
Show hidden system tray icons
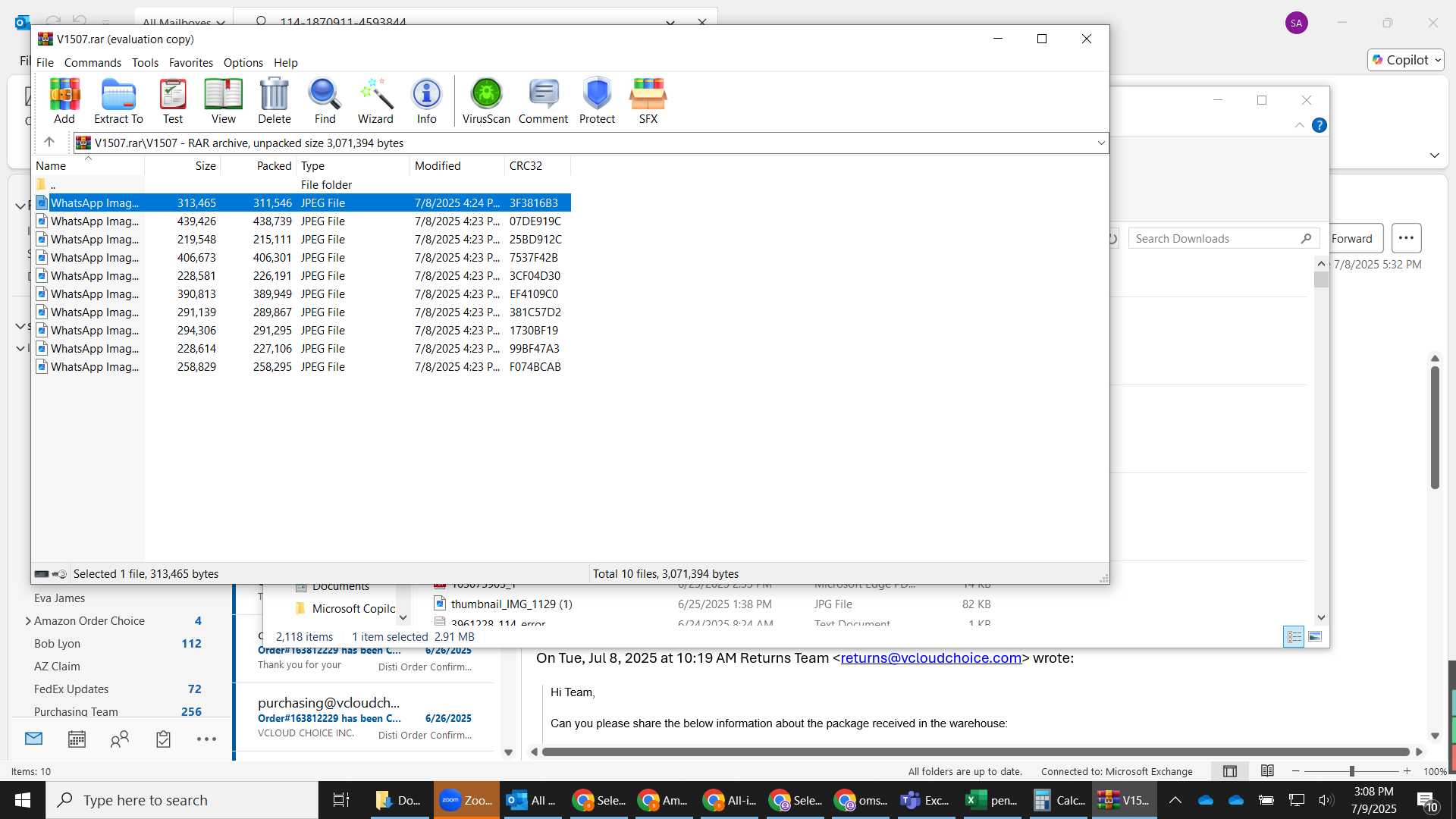1175,800
